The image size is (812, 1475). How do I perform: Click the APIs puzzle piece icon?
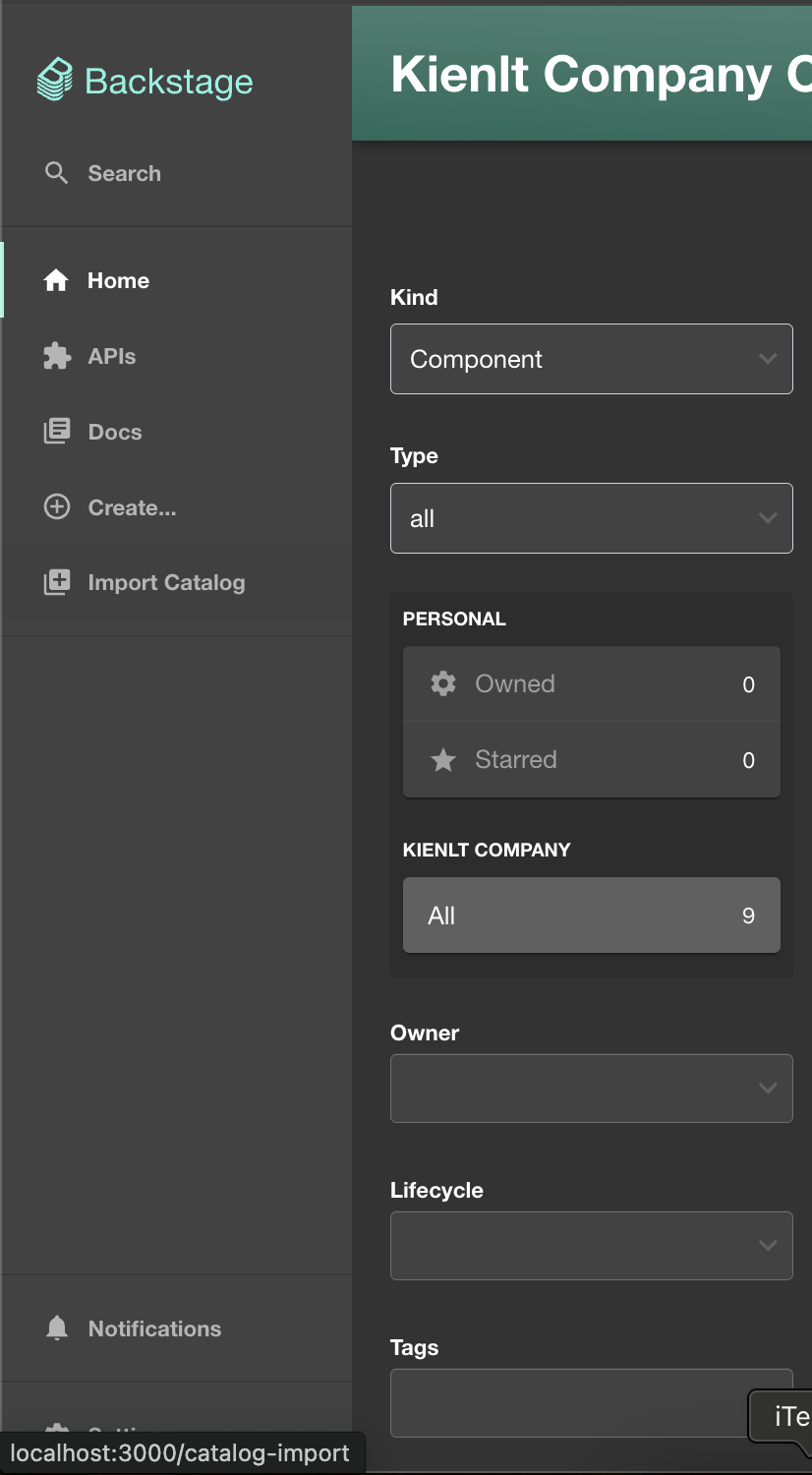[56, 356]
